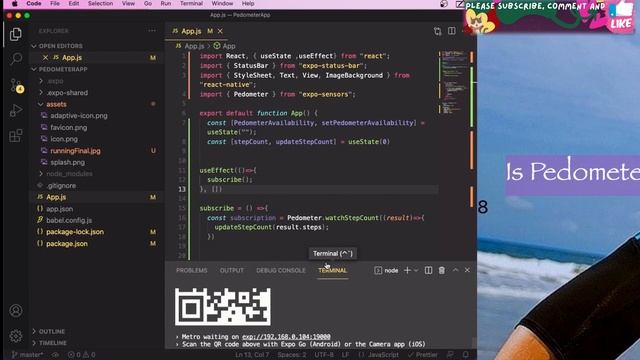Open the Accounts menu icon
The image size is (640, 360).
pos(16,311)
